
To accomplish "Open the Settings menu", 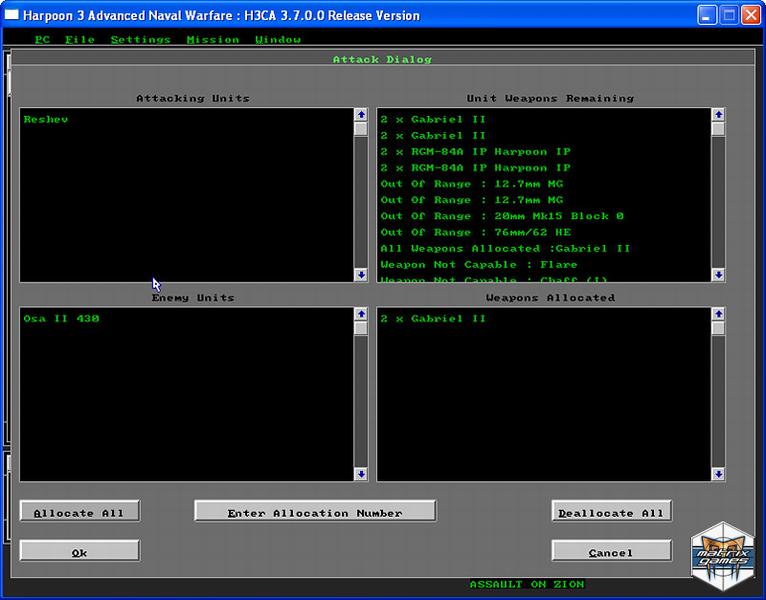I will pos(140,40).
